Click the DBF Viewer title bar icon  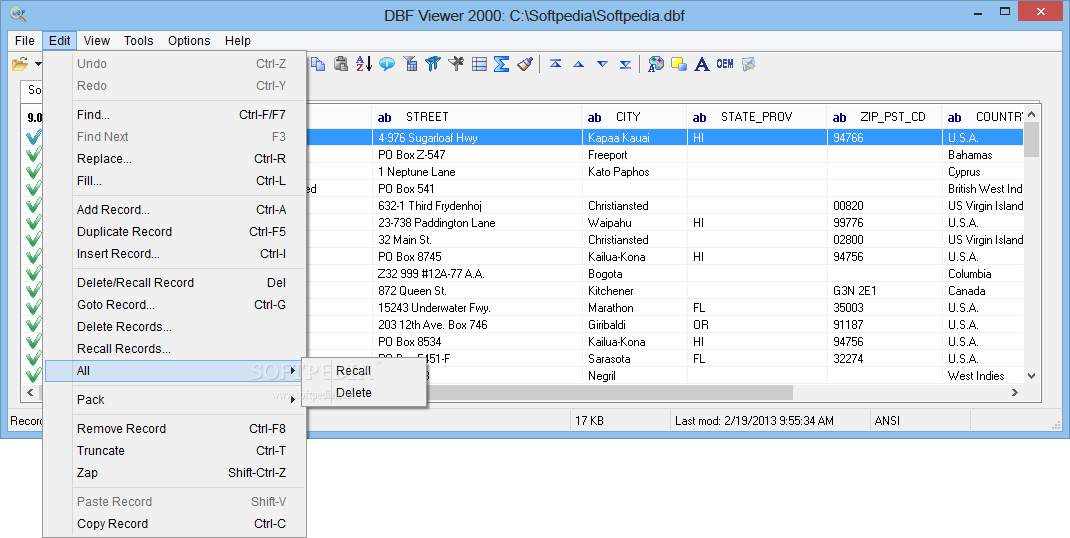click(x=18, y=13)
